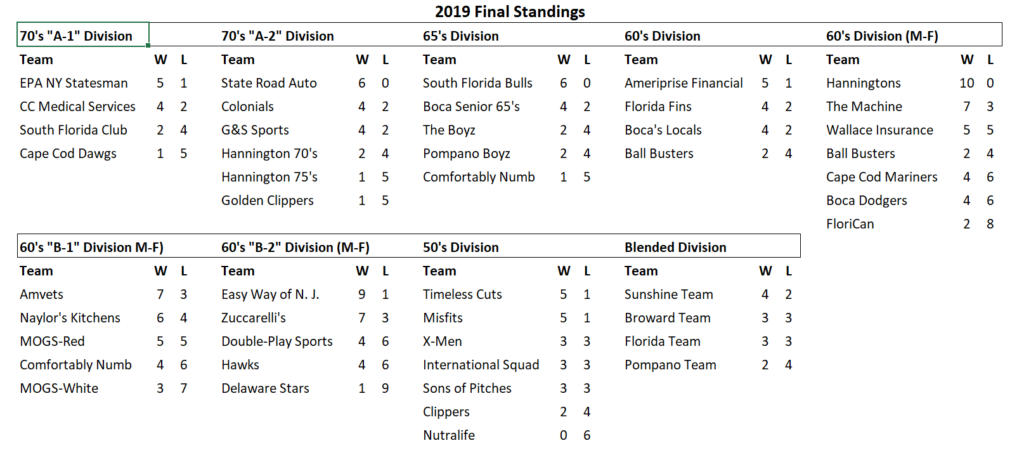Select the International Squad cell
Viewport: 1024px width, 469px height.
tap(480, 365)
